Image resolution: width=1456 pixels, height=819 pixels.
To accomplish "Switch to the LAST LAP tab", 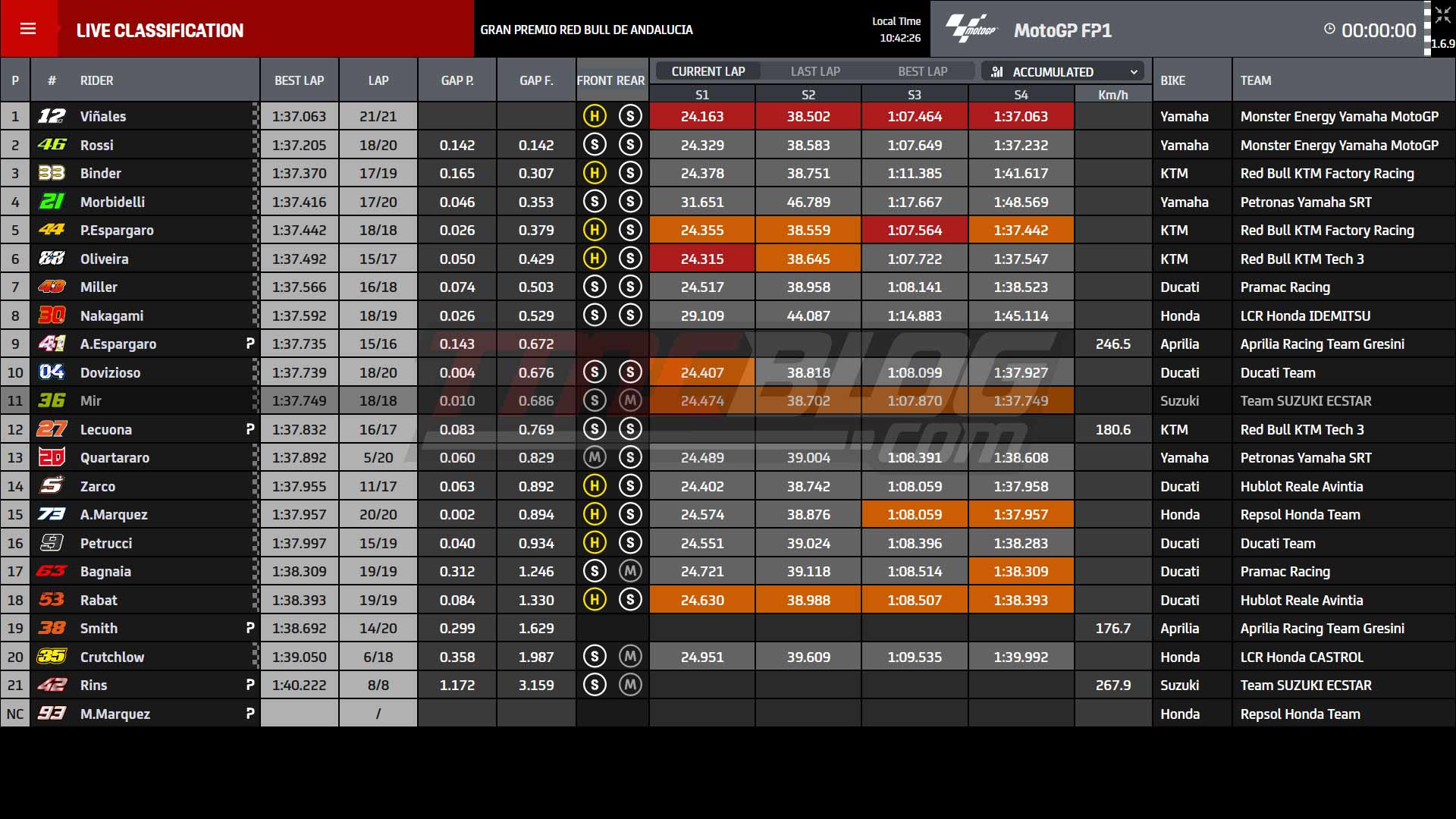I will 815,71.
